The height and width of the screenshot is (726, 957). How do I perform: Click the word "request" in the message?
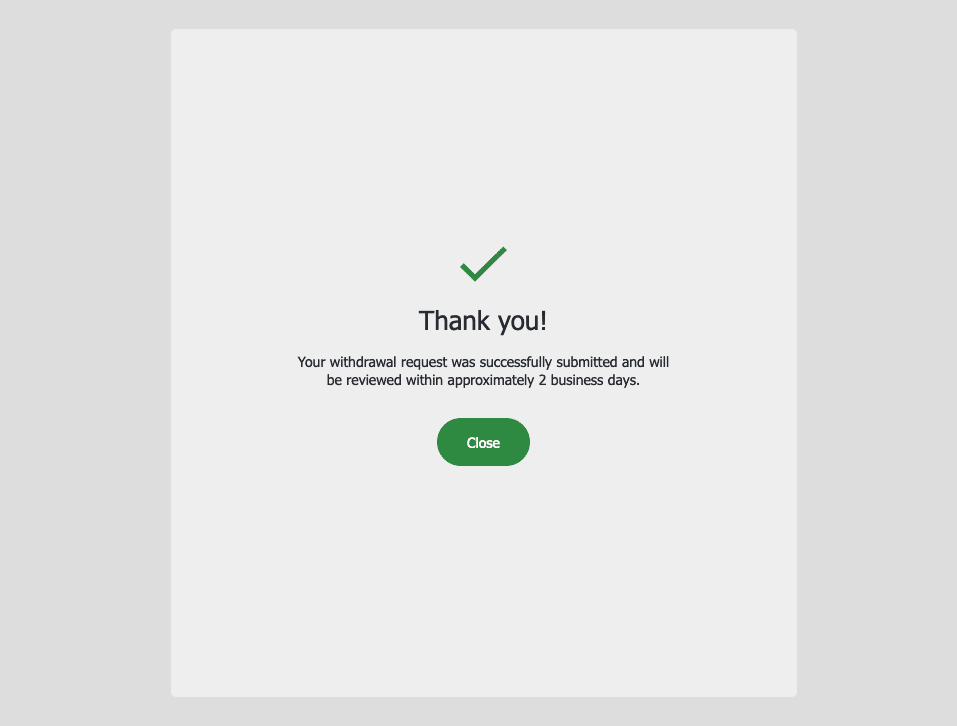click(x=424, y=362)
